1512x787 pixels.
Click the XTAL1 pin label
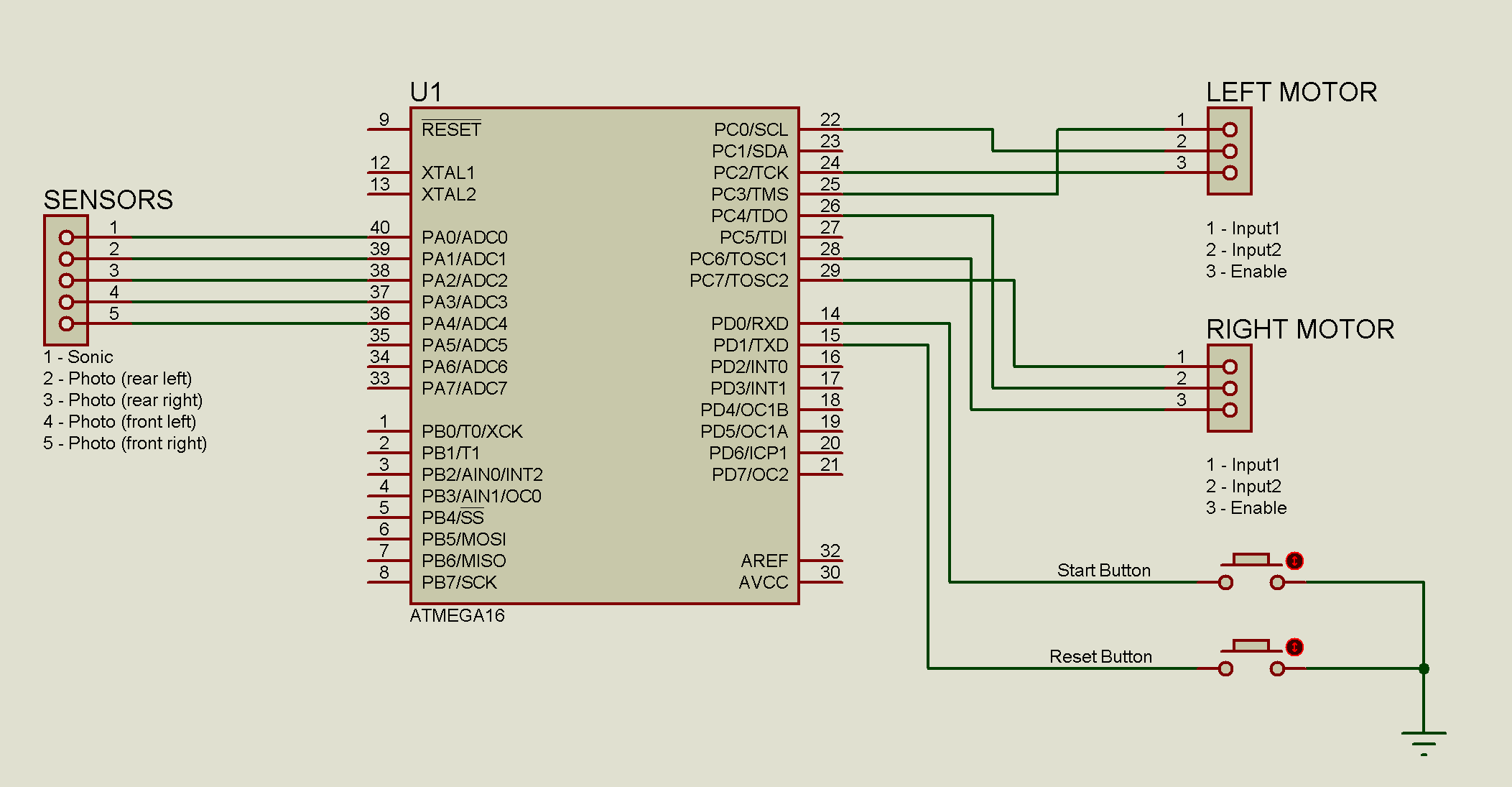pos(448,172)
